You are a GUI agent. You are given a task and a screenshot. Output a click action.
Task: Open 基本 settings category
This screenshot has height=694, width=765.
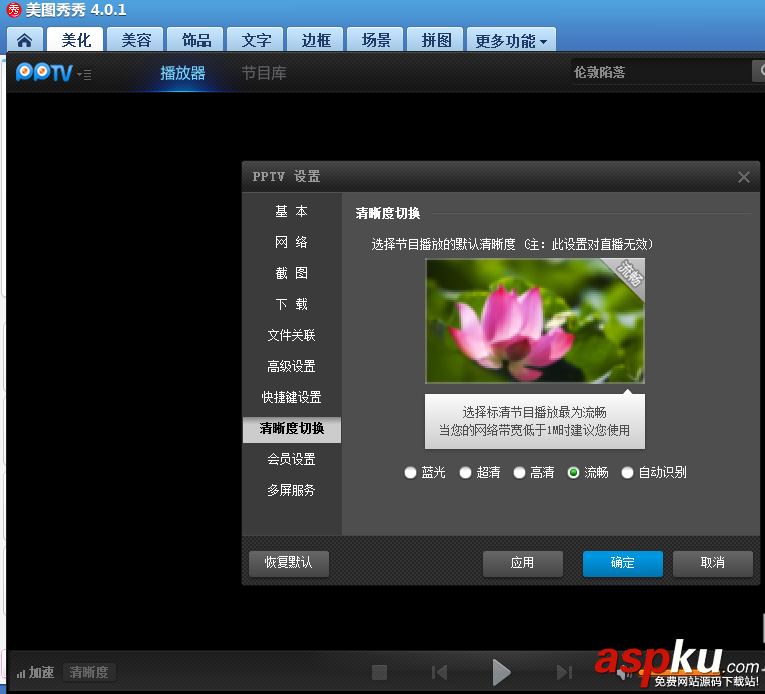tap(292, 211)
